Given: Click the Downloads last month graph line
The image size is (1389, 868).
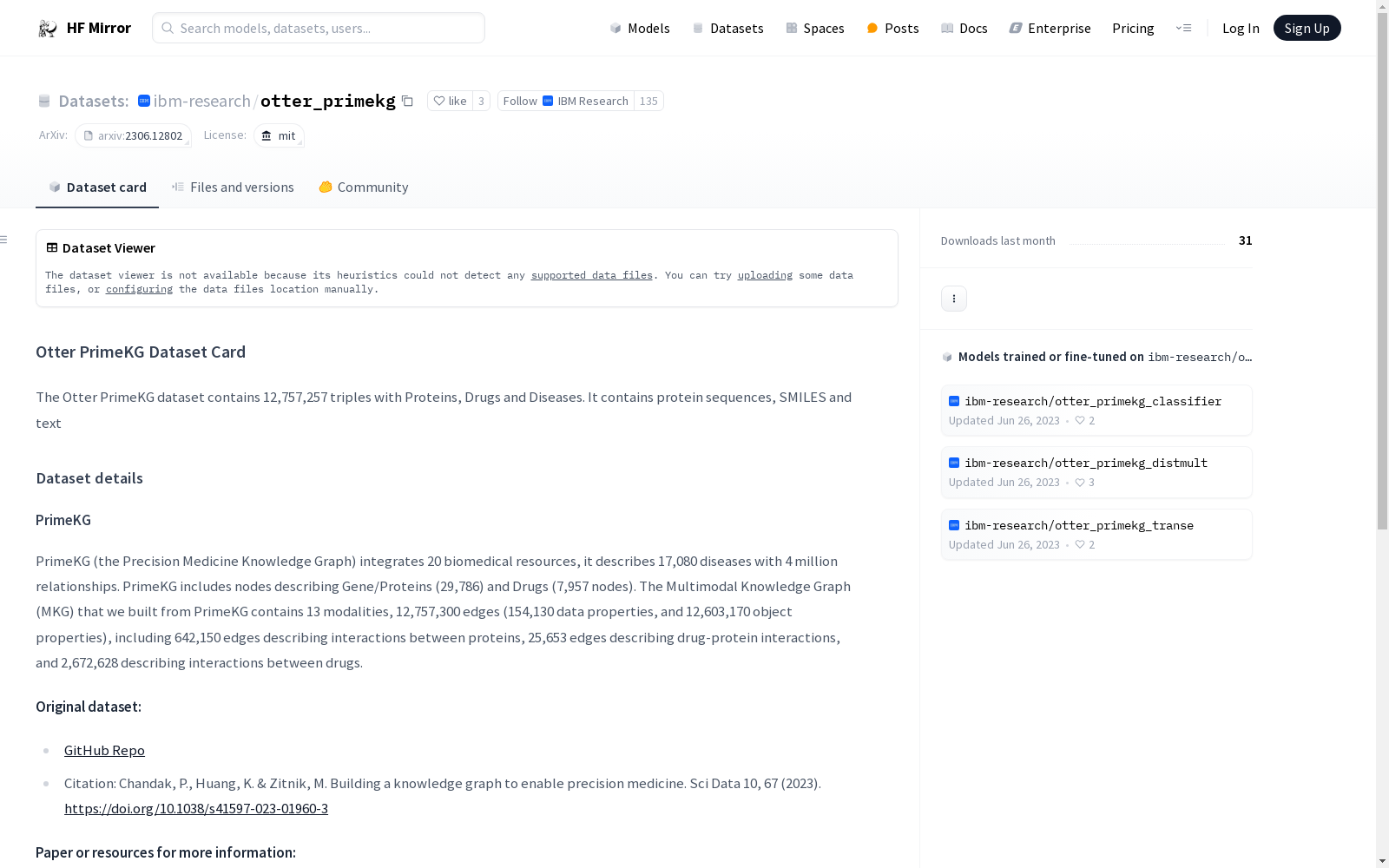Looking at the screenshot, I should point(1147,243).
